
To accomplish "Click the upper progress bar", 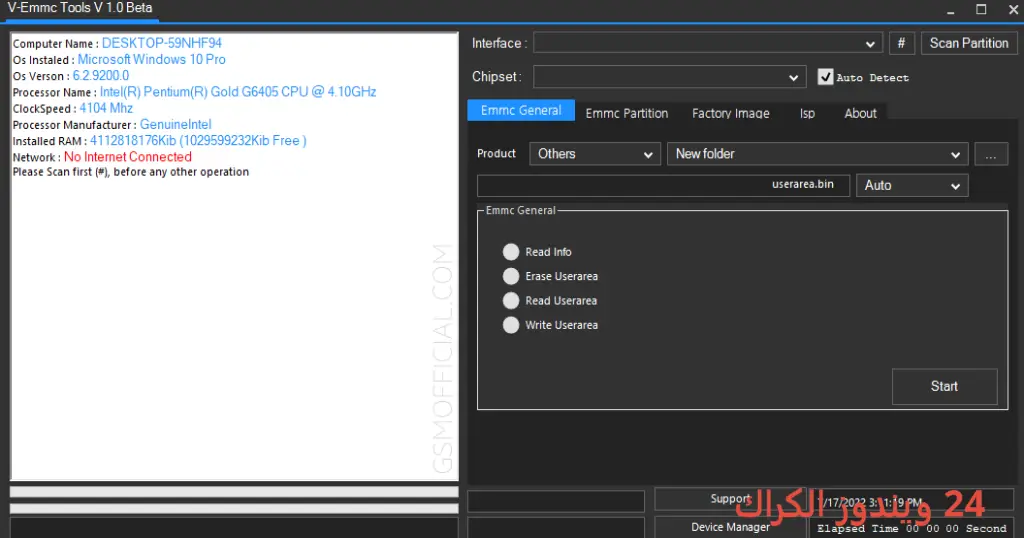I will point(234,492).
